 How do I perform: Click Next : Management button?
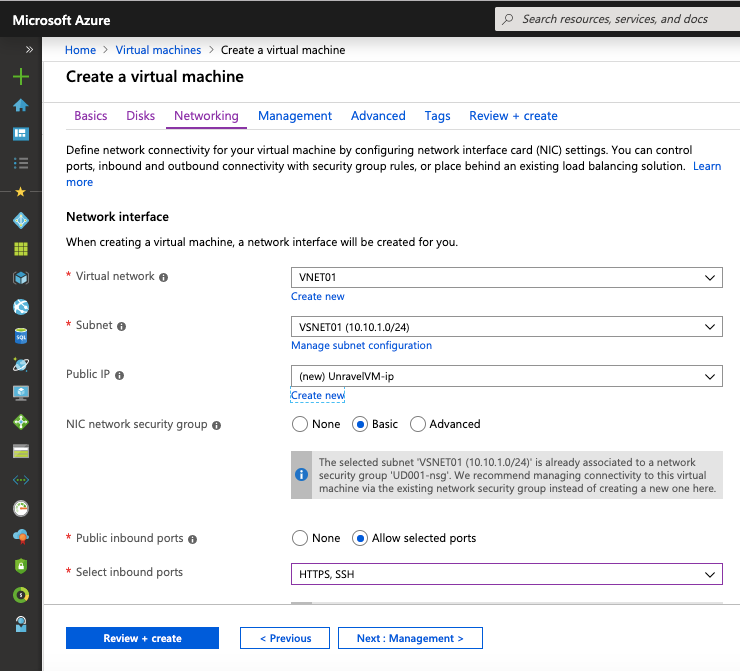tap(410, 638)
